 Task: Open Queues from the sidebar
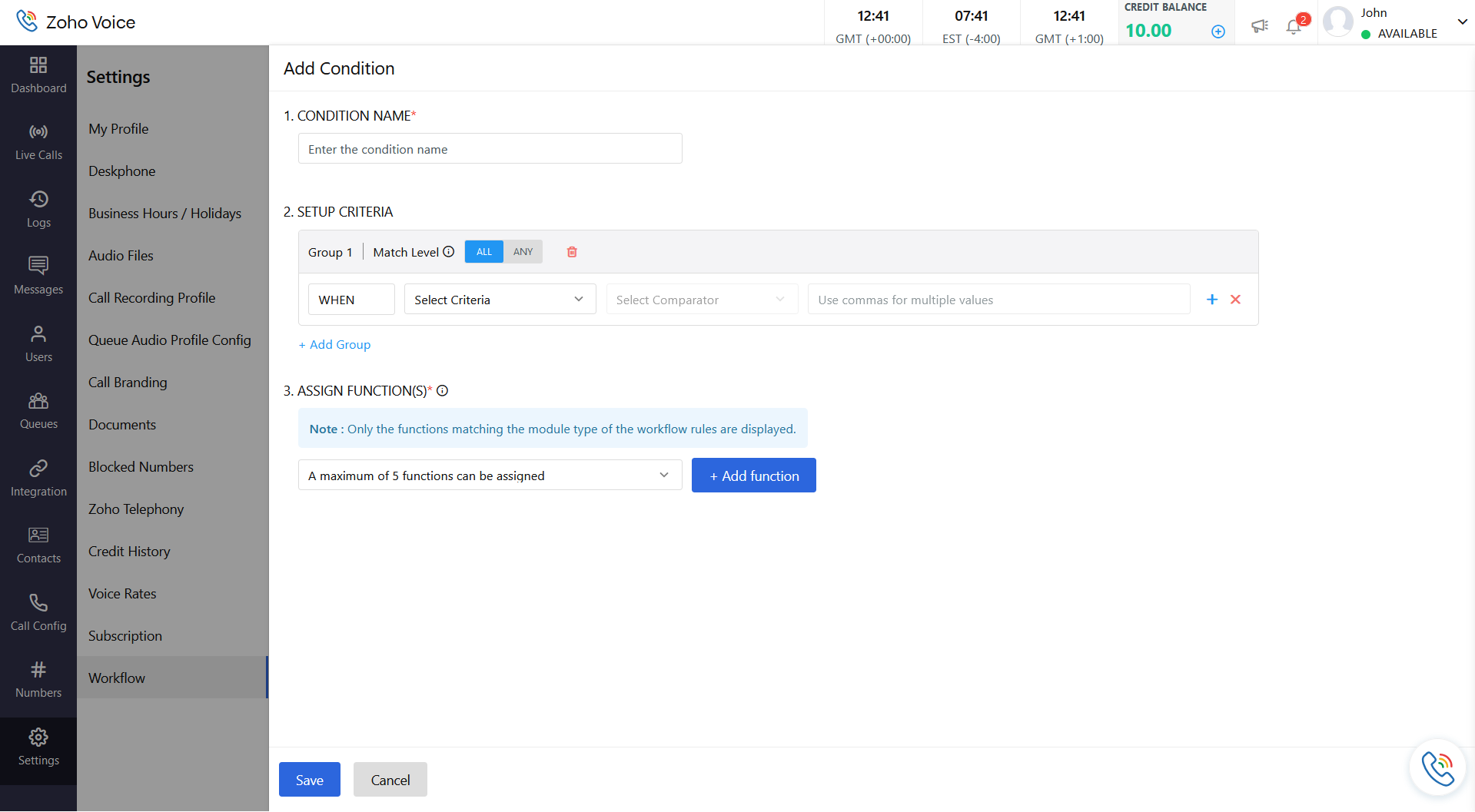click(38, 410)
